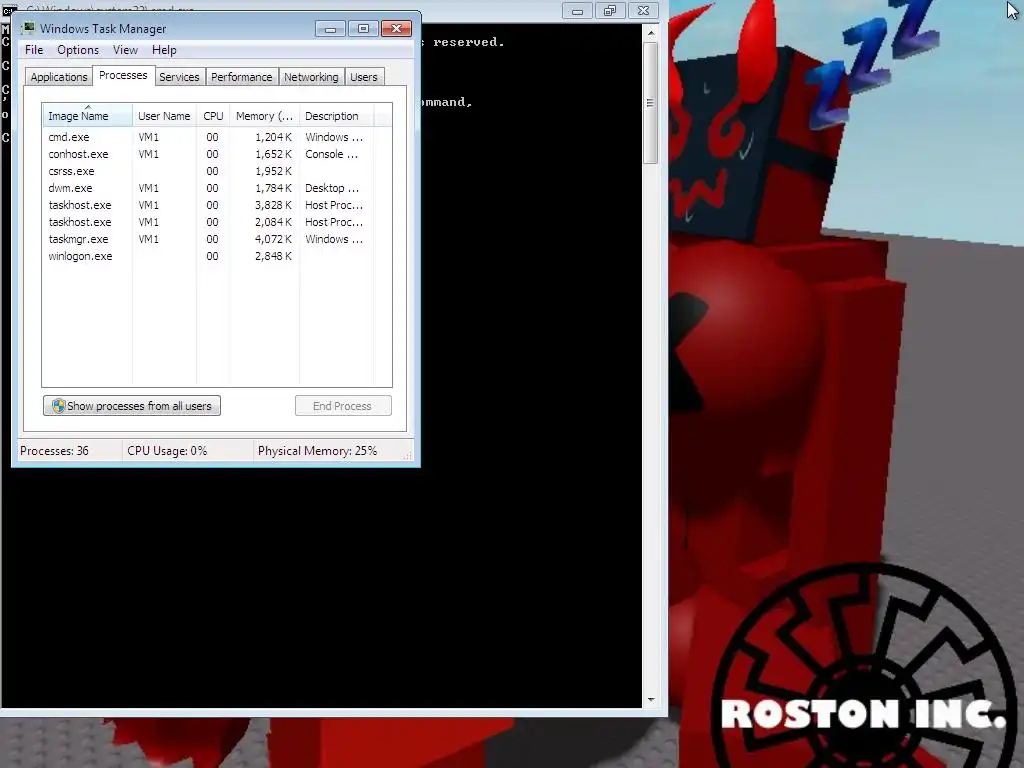The image size is (1024, 768).
Task: Click the 'Console ...' description cell
Action: pos(331,154)
